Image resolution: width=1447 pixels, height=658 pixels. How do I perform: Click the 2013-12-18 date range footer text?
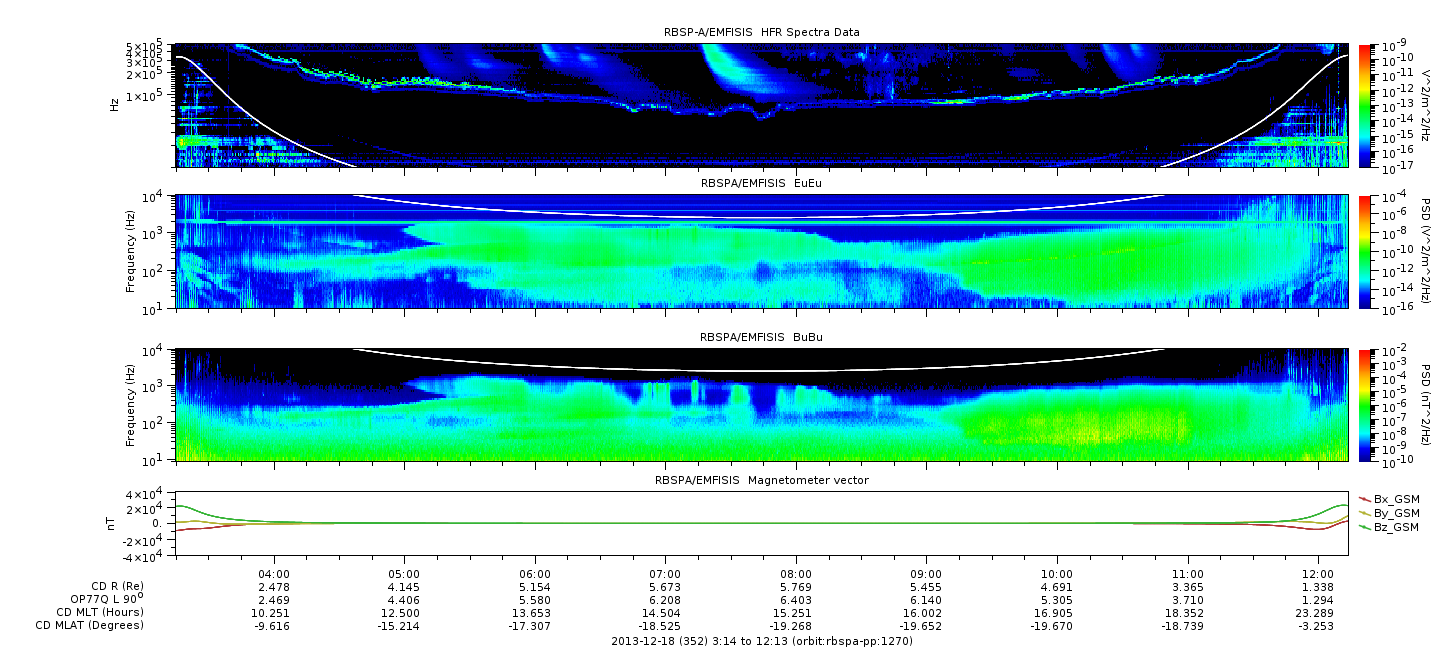click(x=761, y=641)
